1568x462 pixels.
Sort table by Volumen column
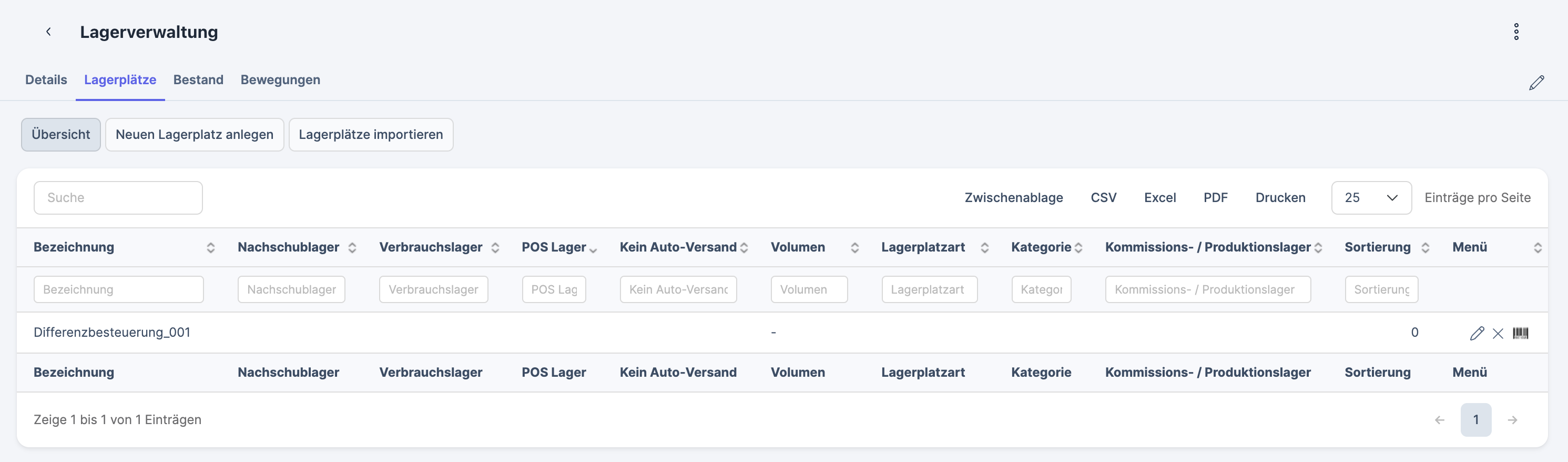pos(797,247)
